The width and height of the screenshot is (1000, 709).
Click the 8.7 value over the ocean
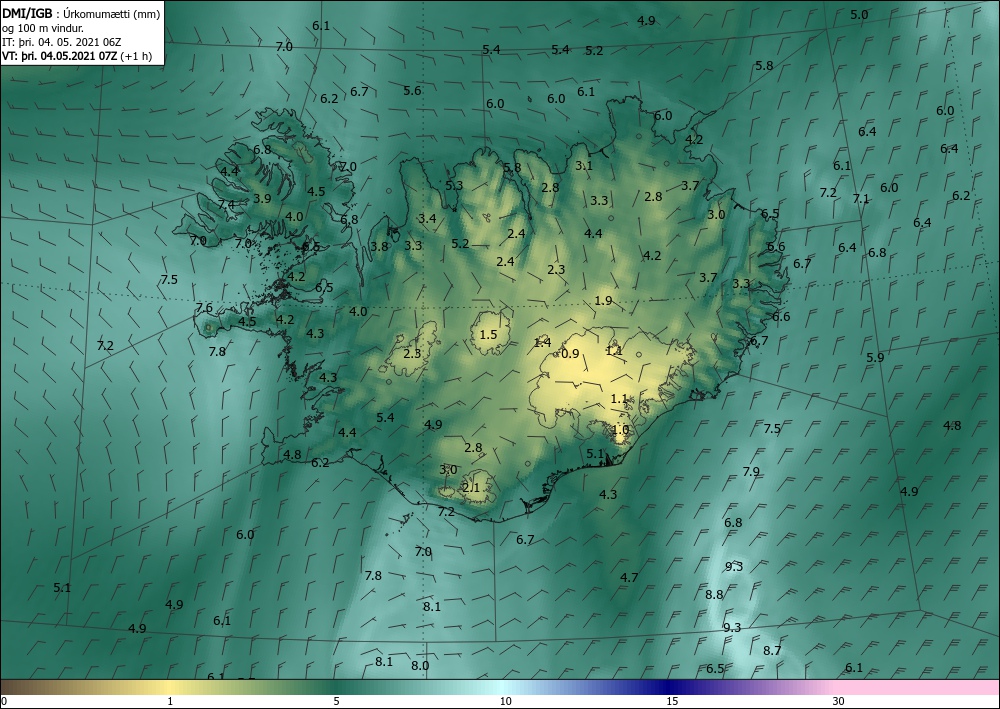(772, 651)
